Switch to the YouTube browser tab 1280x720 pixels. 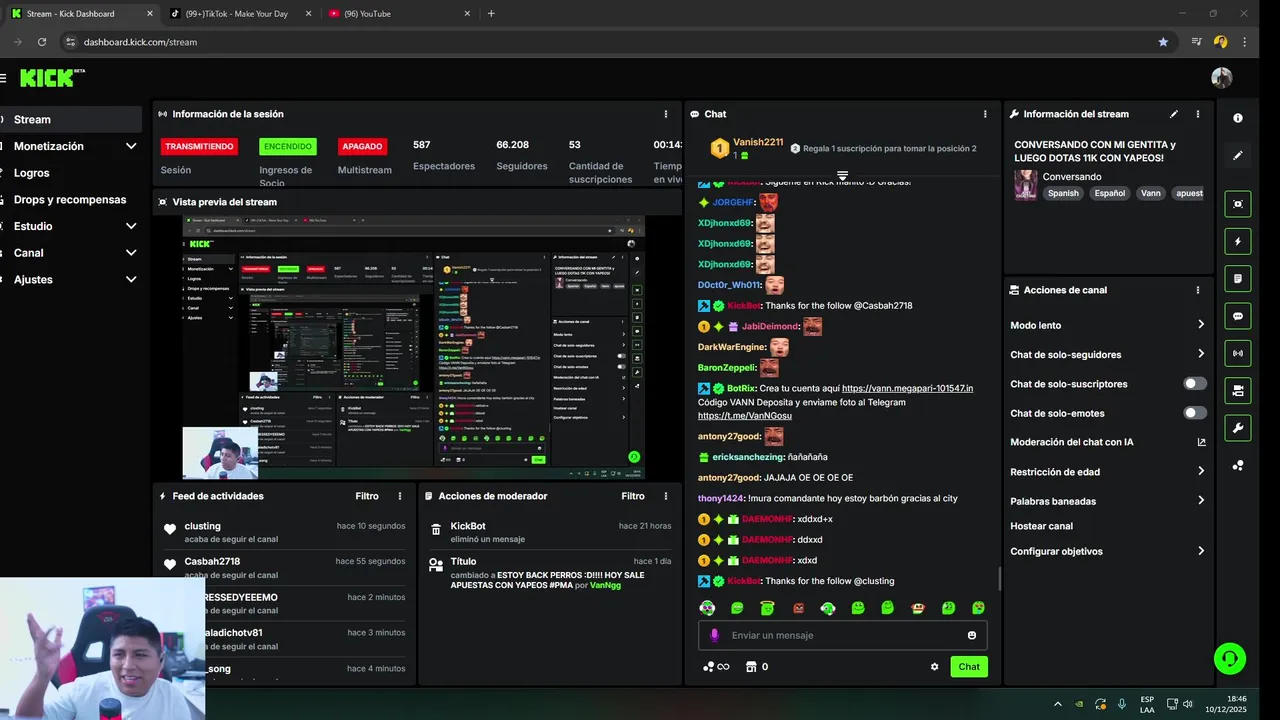click(400, 14)
